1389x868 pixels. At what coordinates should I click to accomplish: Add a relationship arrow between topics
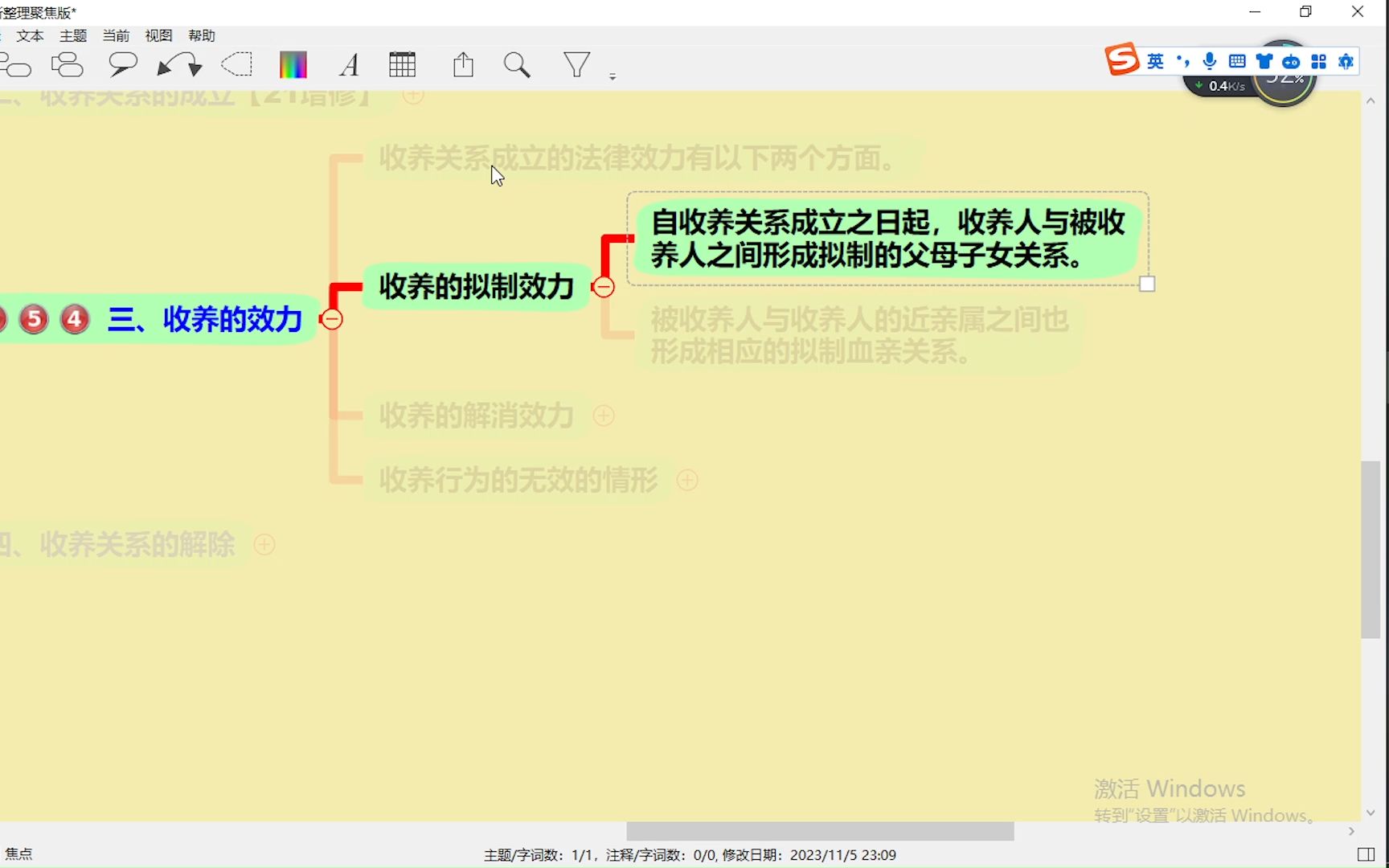[x=179, y=65]
